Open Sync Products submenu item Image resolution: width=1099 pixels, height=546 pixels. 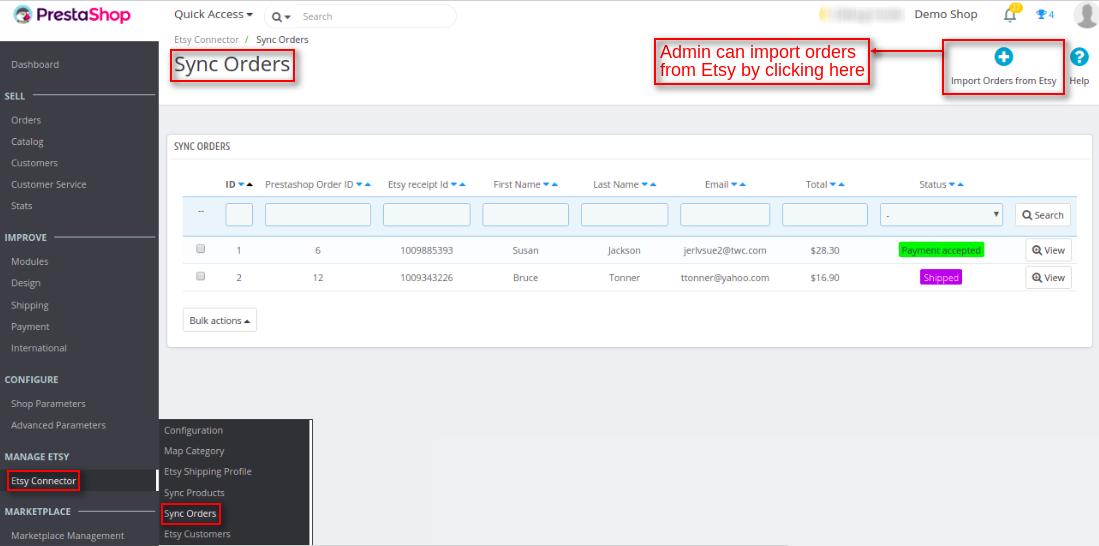(194, 493)
